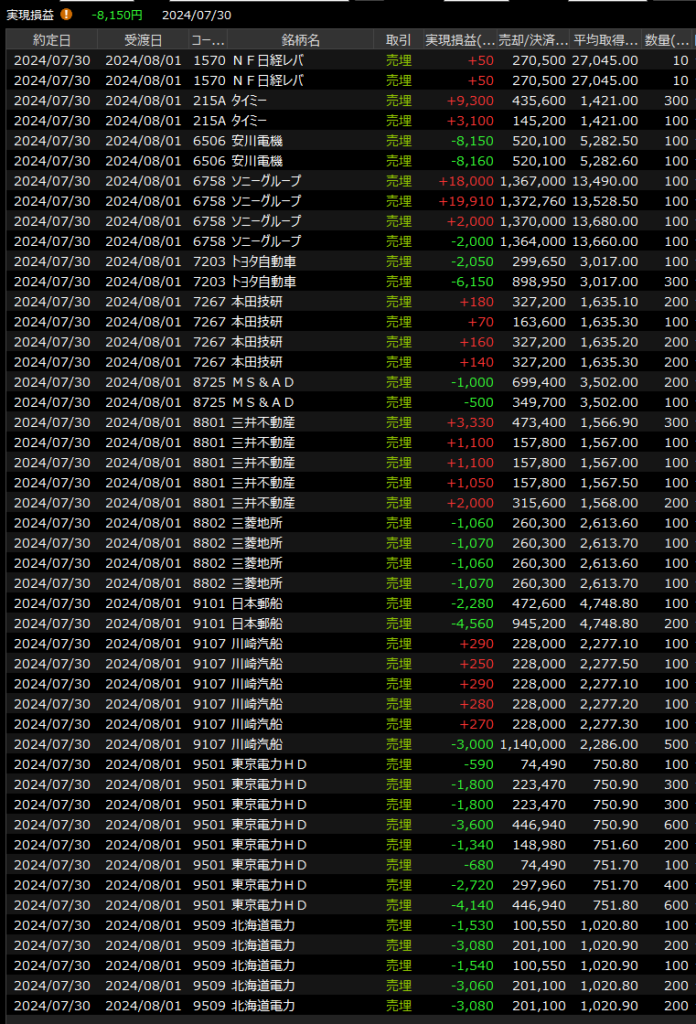The height and width of the screenshot is (1024, 696).
Task: Select the ソニーグループ row with +18,000 profit
Action: tap(348, 181)
